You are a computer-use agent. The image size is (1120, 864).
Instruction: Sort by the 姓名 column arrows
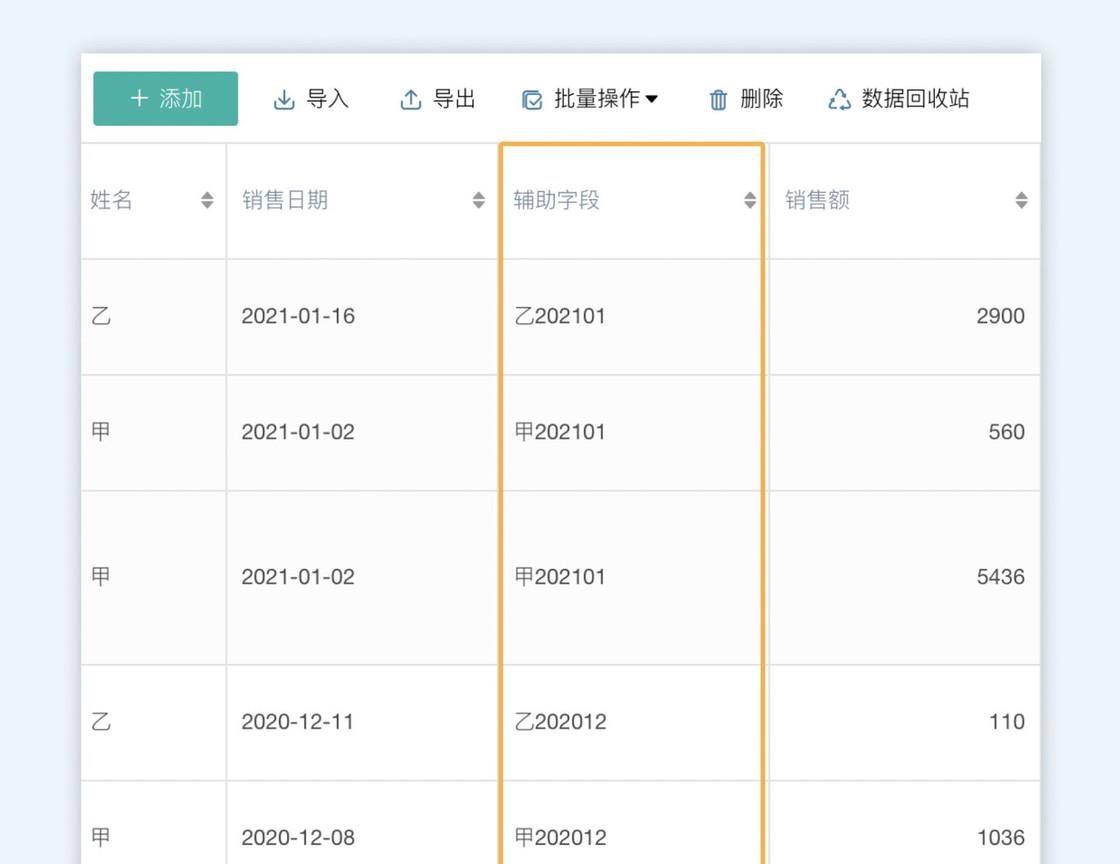pyautogui.click(x=207, y=200)
